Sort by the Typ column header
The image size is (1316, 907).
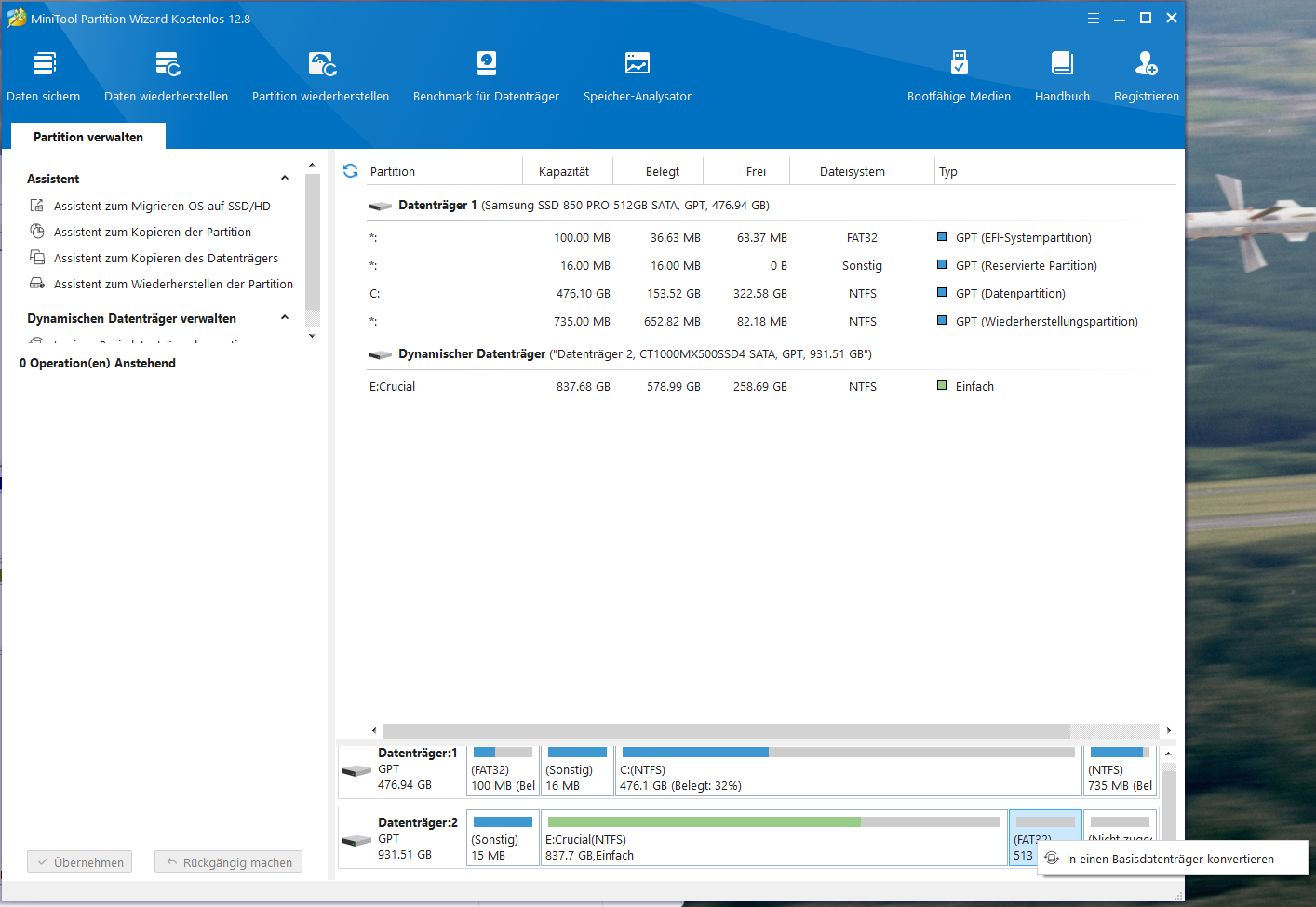point(1055,171)
